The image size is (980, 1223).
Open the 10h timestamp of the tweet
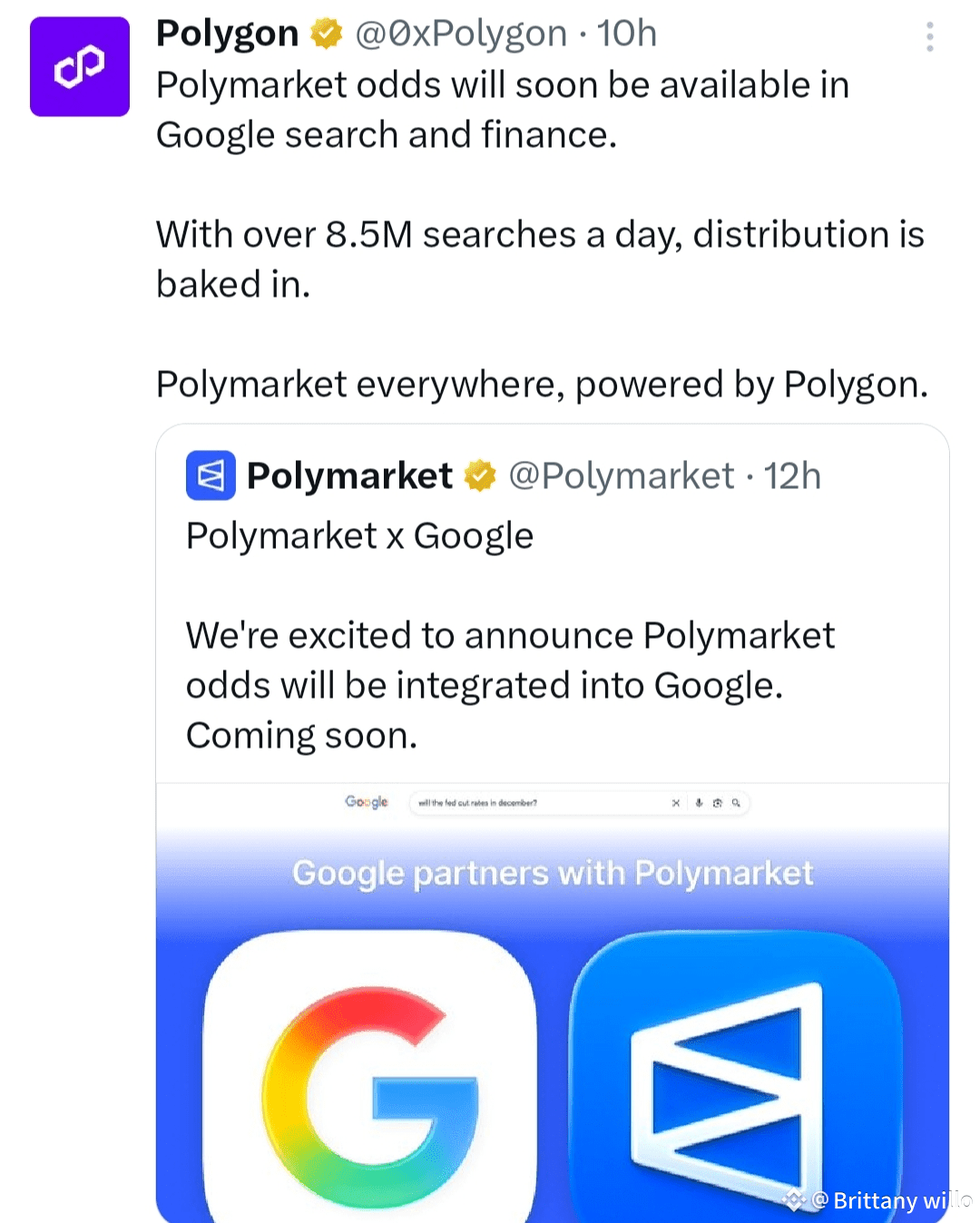[x=627, y=34]
